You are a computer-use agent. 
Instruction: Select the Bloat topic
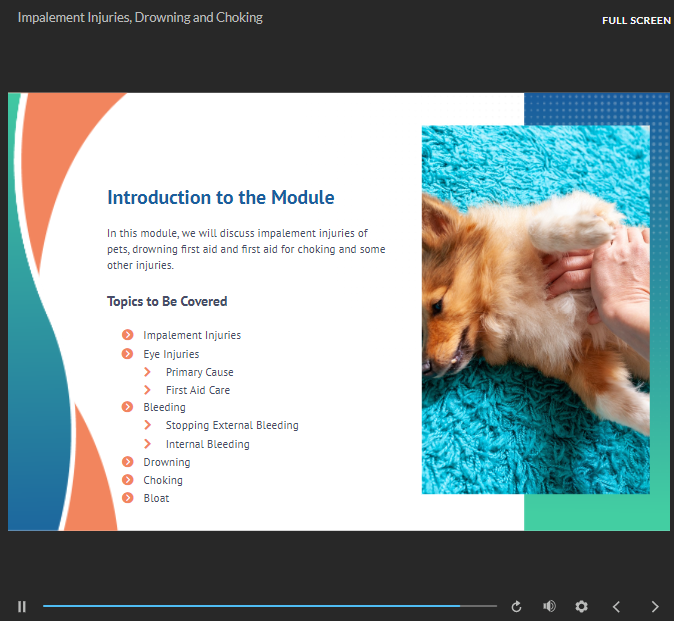pos(156,498)
